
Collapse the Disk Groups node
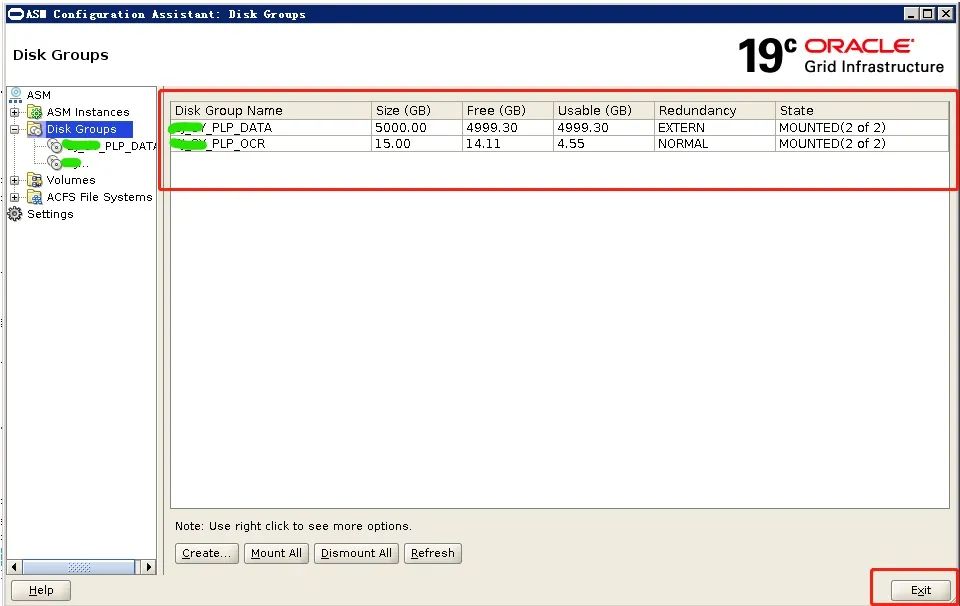coord(15,129)
